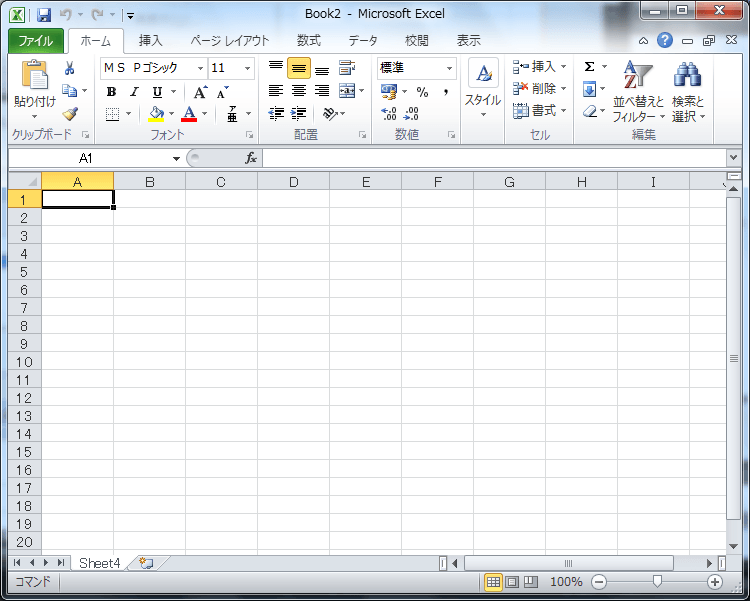750x601 pixels.
Task: Click the Fill down arrow icon
Action: [589, 89]
